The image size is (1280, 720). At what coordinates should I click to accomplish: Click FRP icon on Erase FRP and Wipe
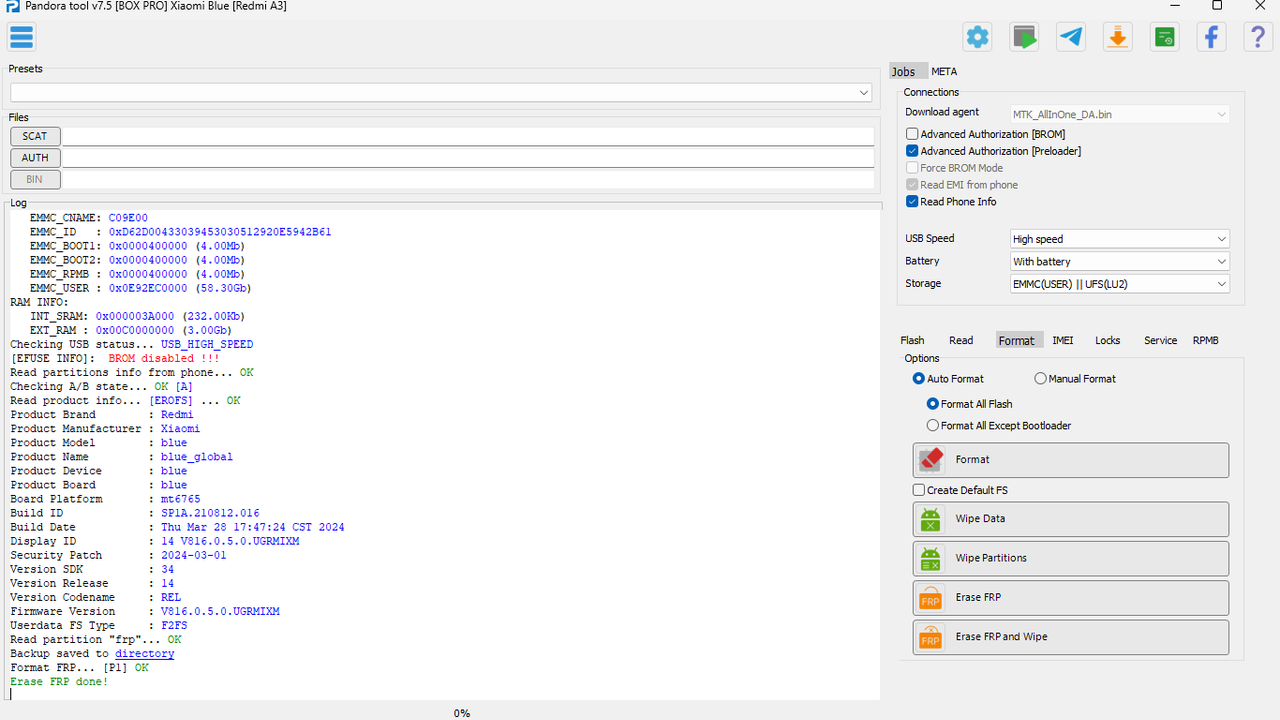[x=931, y=637]
